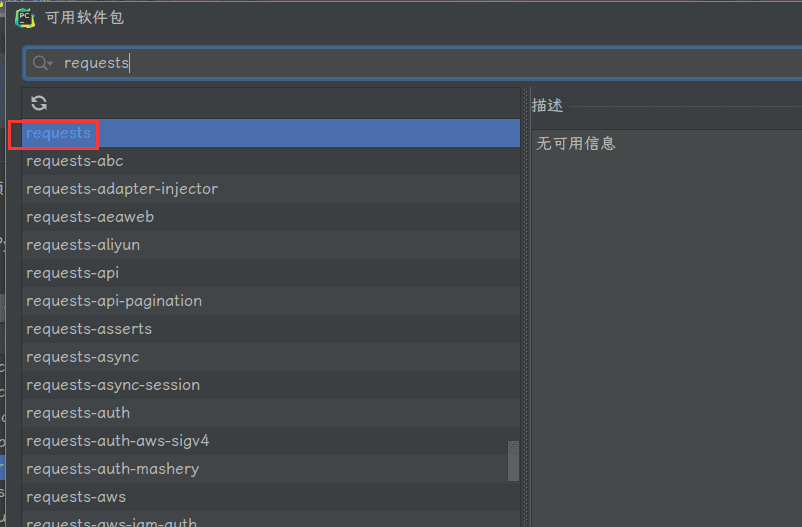Image resolution: width=802 pixels, height=527 pixels.
Task: Click the PyCharm logo icon in title bar
Action: click(24, 17)
